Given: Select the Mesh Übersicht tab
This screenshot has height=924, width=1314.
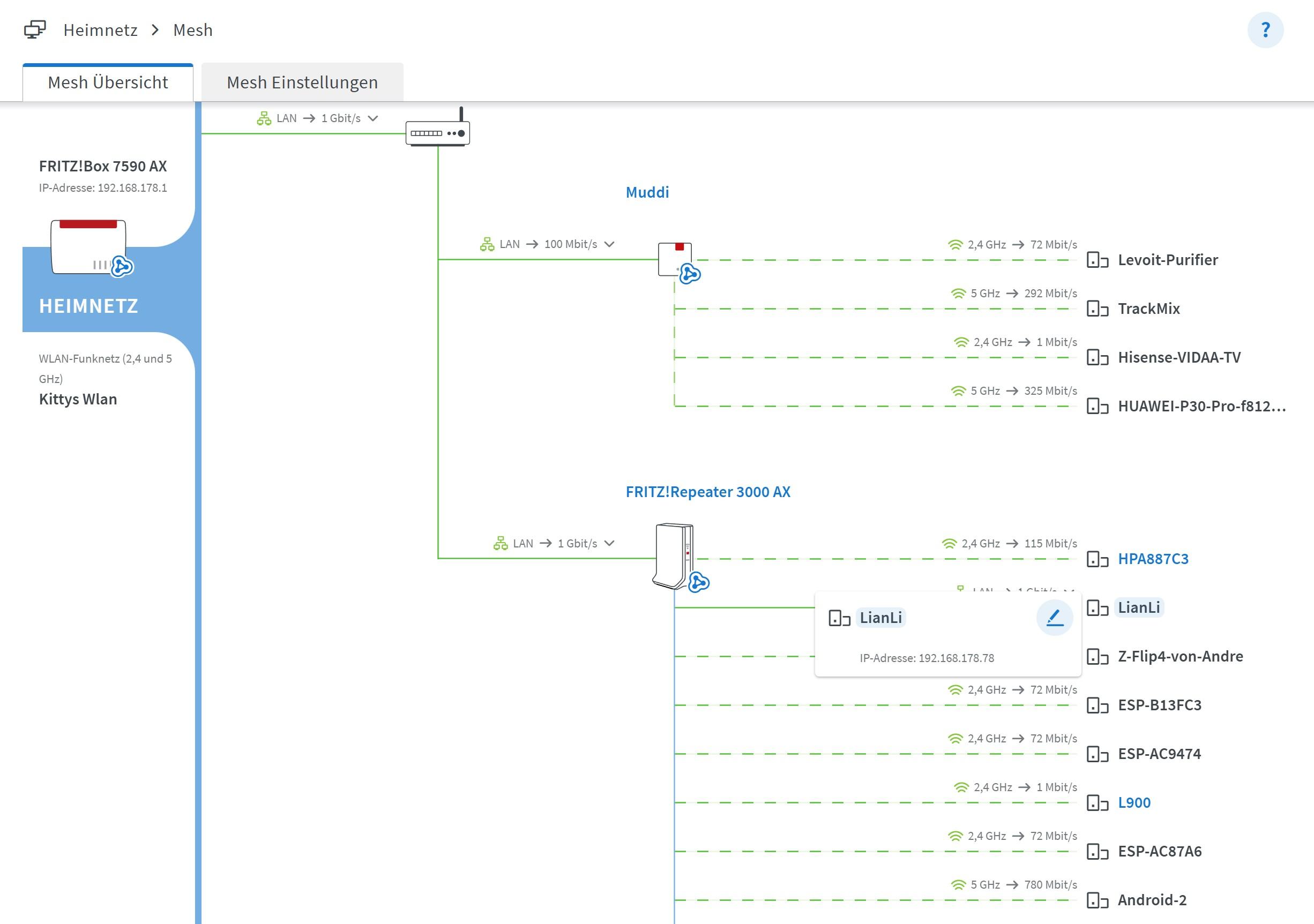Looking at the screenshot, I should tap(108, 82).
